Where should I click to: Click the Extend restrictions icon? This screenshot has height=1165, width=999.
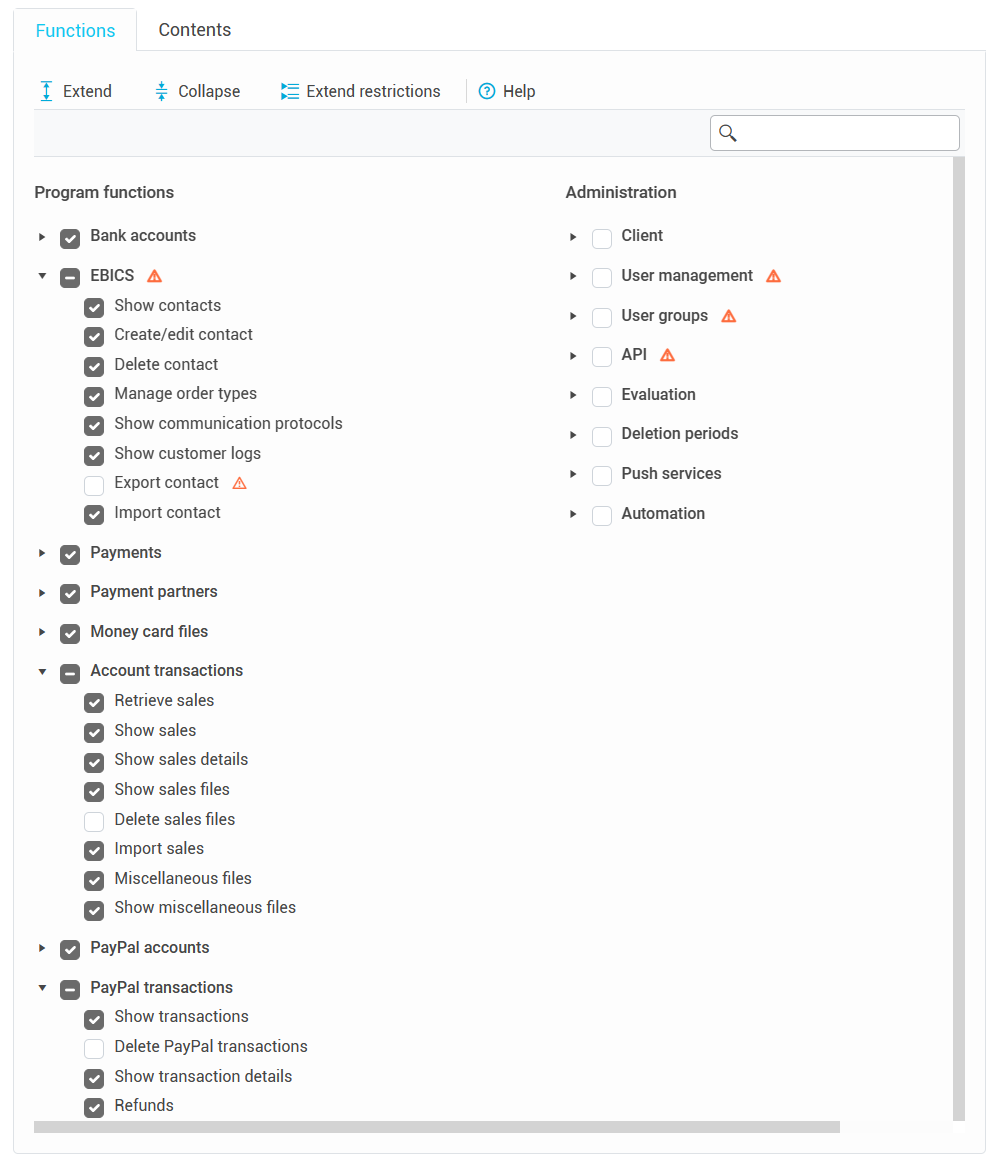point(290,91)
